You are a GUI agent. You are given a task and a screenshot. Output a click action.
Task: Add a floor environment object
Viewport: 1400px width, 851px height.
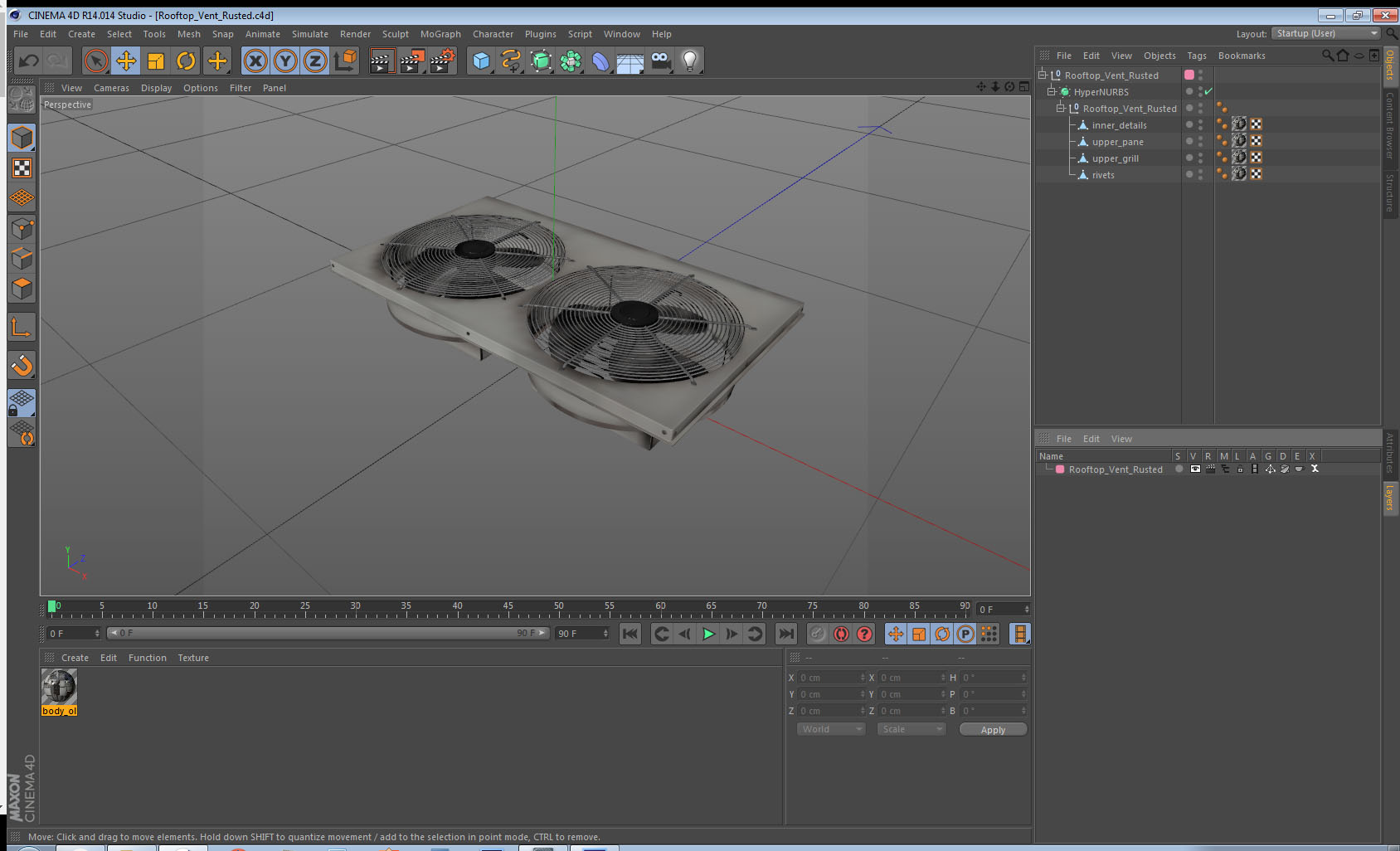click(x=630, y=61)
